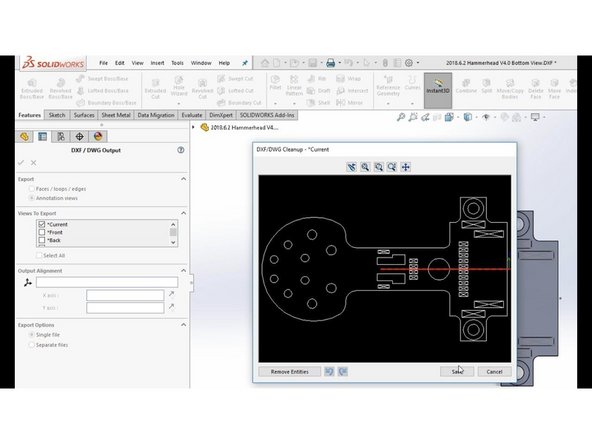
Task: Click the Reference Geometry tool
Action: [x=388, y=85]
